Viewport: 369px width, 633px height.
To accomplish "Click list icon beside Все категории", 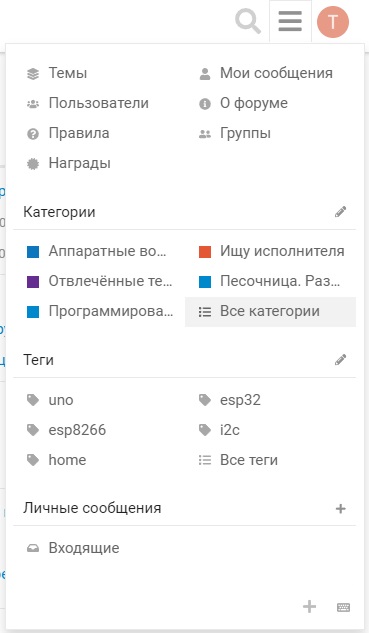I will (205, 312).
